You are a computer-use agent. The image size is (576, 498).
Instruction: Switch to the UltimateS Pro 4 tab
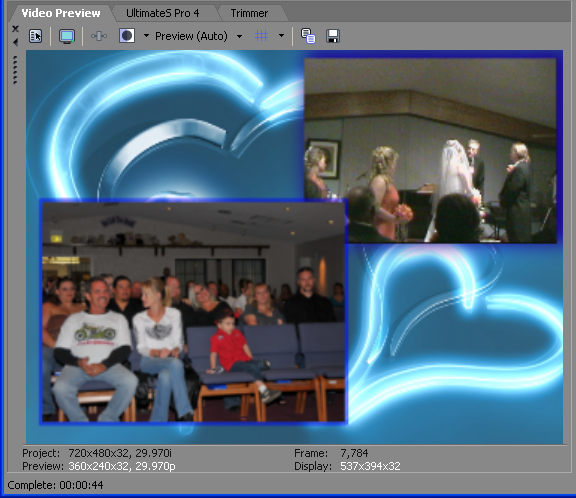[x=162, y=13]
